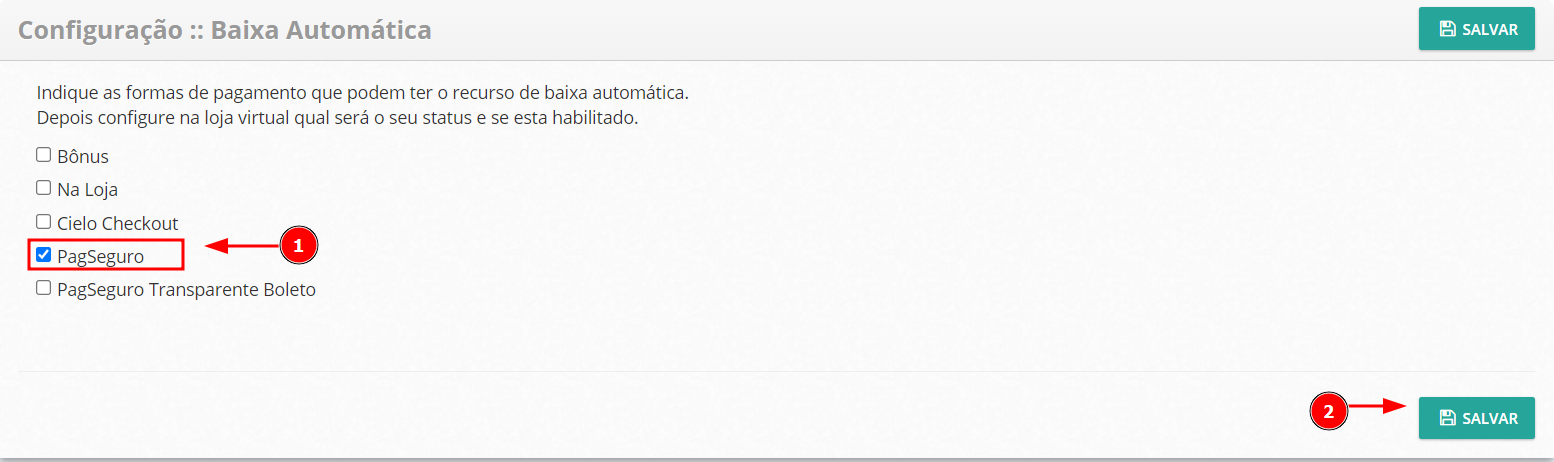The height and width of the screenshot is (462, 1554).
Task: Select the Bônus text label
Action: 83,157
